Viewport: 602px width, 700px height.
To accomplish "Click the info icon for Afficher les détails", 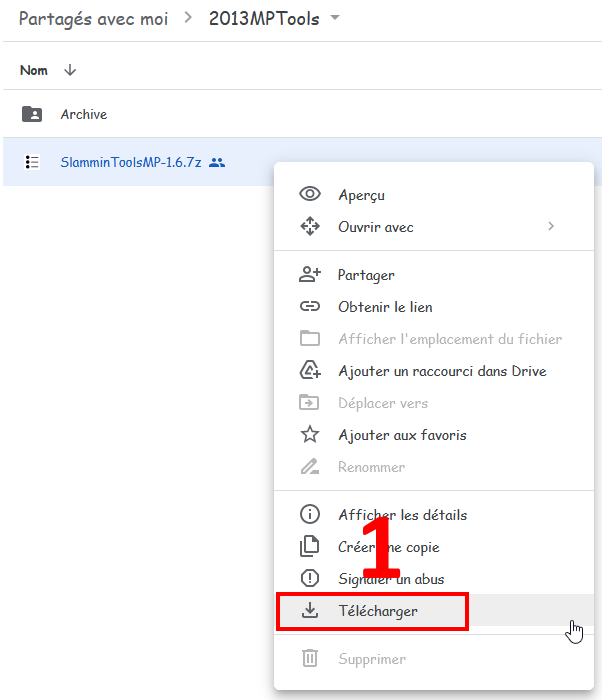I will point(310,515).
